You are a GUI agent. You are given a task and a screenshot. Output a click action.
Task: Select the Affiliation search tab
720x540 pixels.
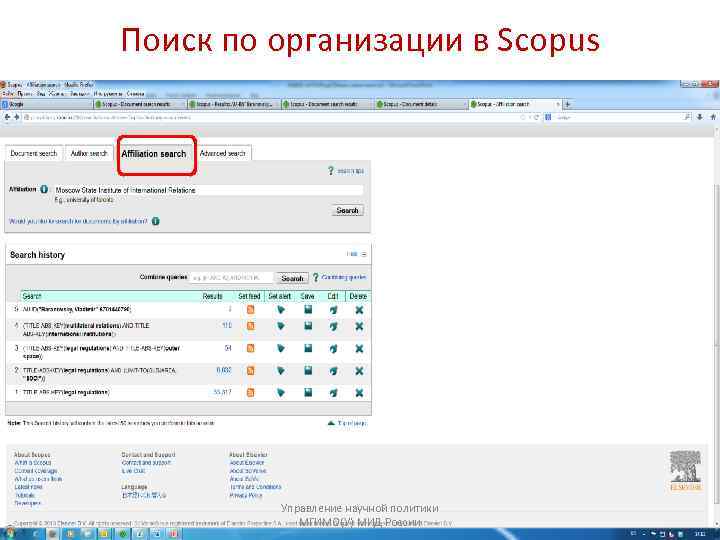(x=154, y=154)
